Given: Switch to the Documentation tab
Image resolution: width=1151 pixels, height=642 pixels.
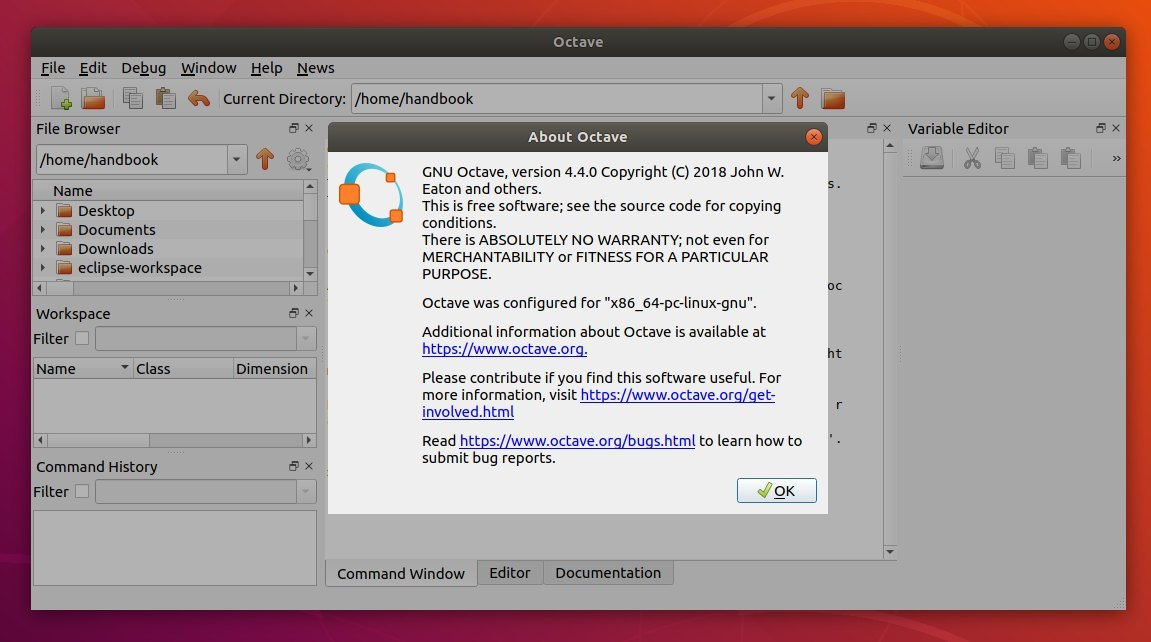Looking at the screenshot, I should (608, 573).
